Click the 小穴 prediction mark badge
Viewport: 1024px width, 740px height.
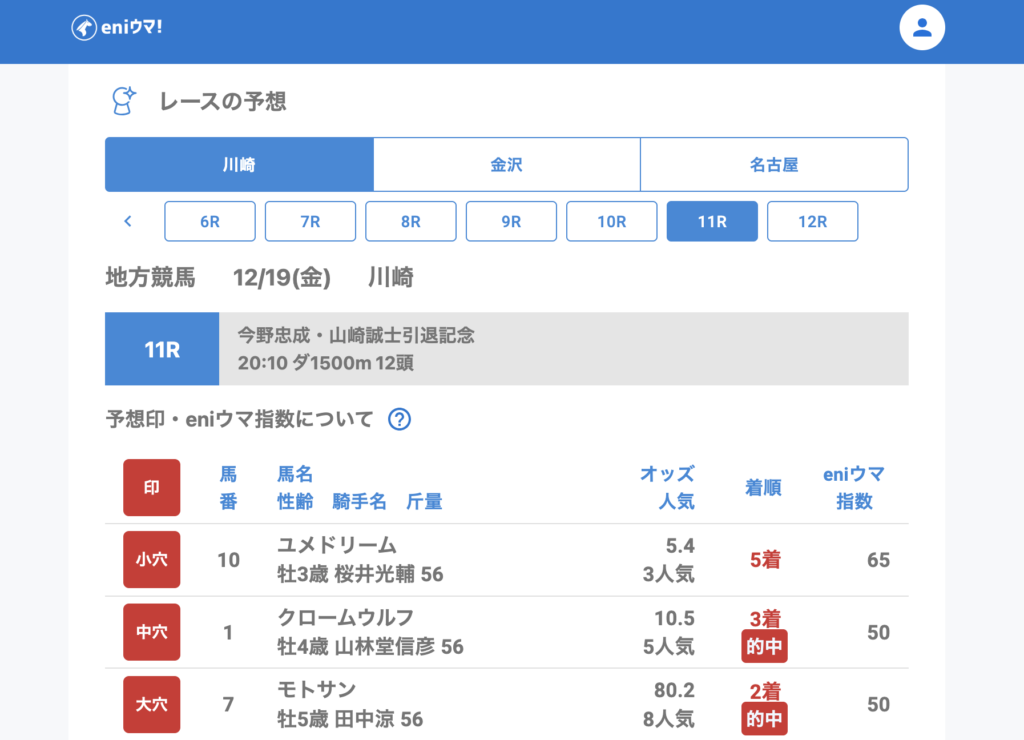click(x=152, y=560)
